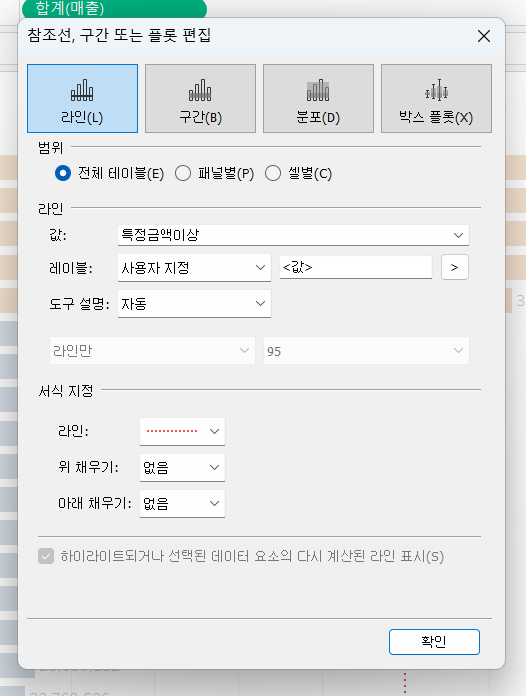
Task: Open the 도구 설명 dropdown showing 자동
Action: (194, 304)
